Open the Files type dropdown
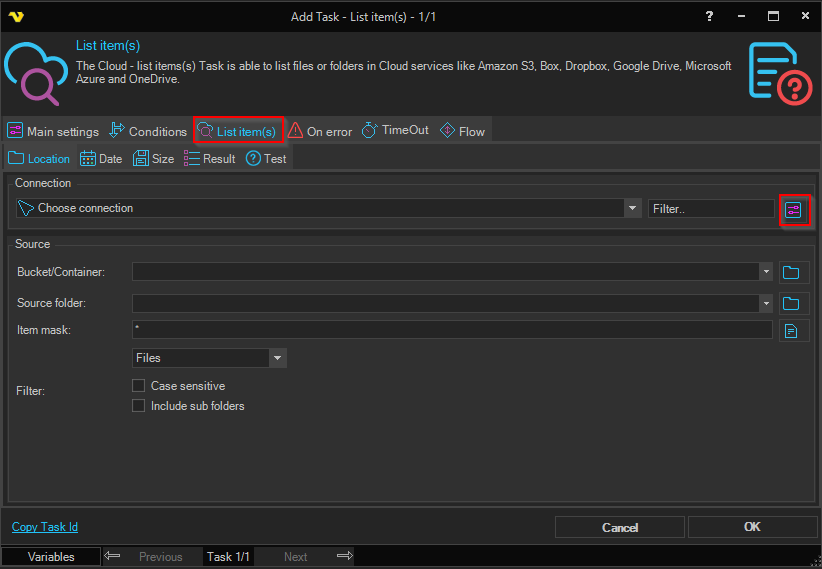Viewport: 822px width, 569px height. tap(277, 358)
